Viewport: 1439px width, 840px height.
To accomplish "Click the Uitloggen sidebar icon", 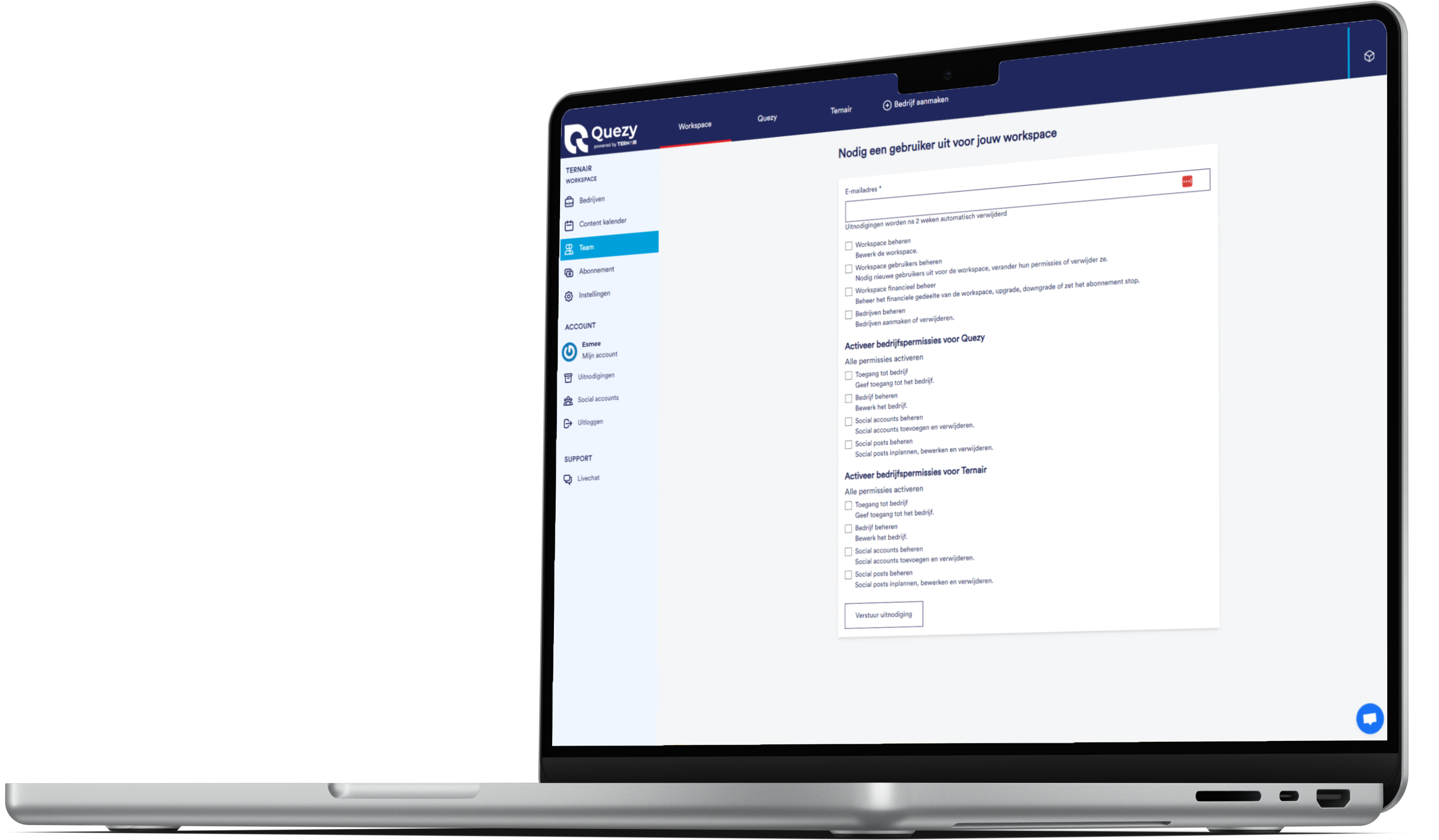I will (568, 421).
